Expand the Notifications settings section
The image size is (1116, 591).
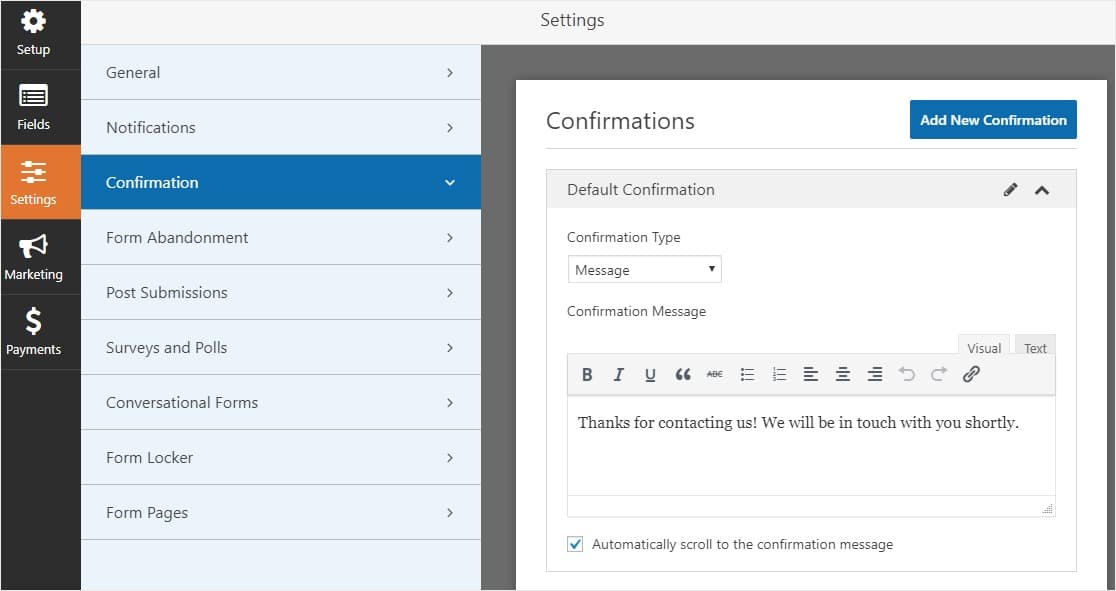pos(280,127)
